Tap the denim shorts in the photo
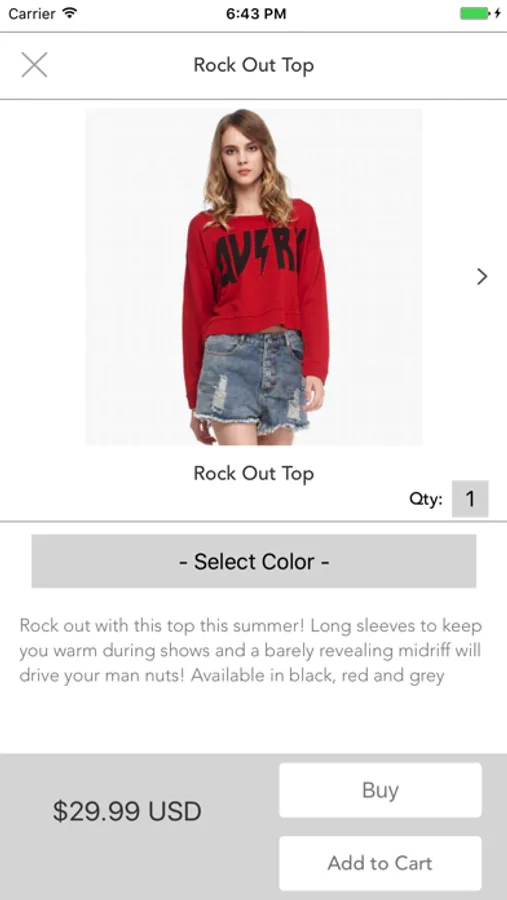The width and height of the screenshot is (507, 900). [253, 382]
